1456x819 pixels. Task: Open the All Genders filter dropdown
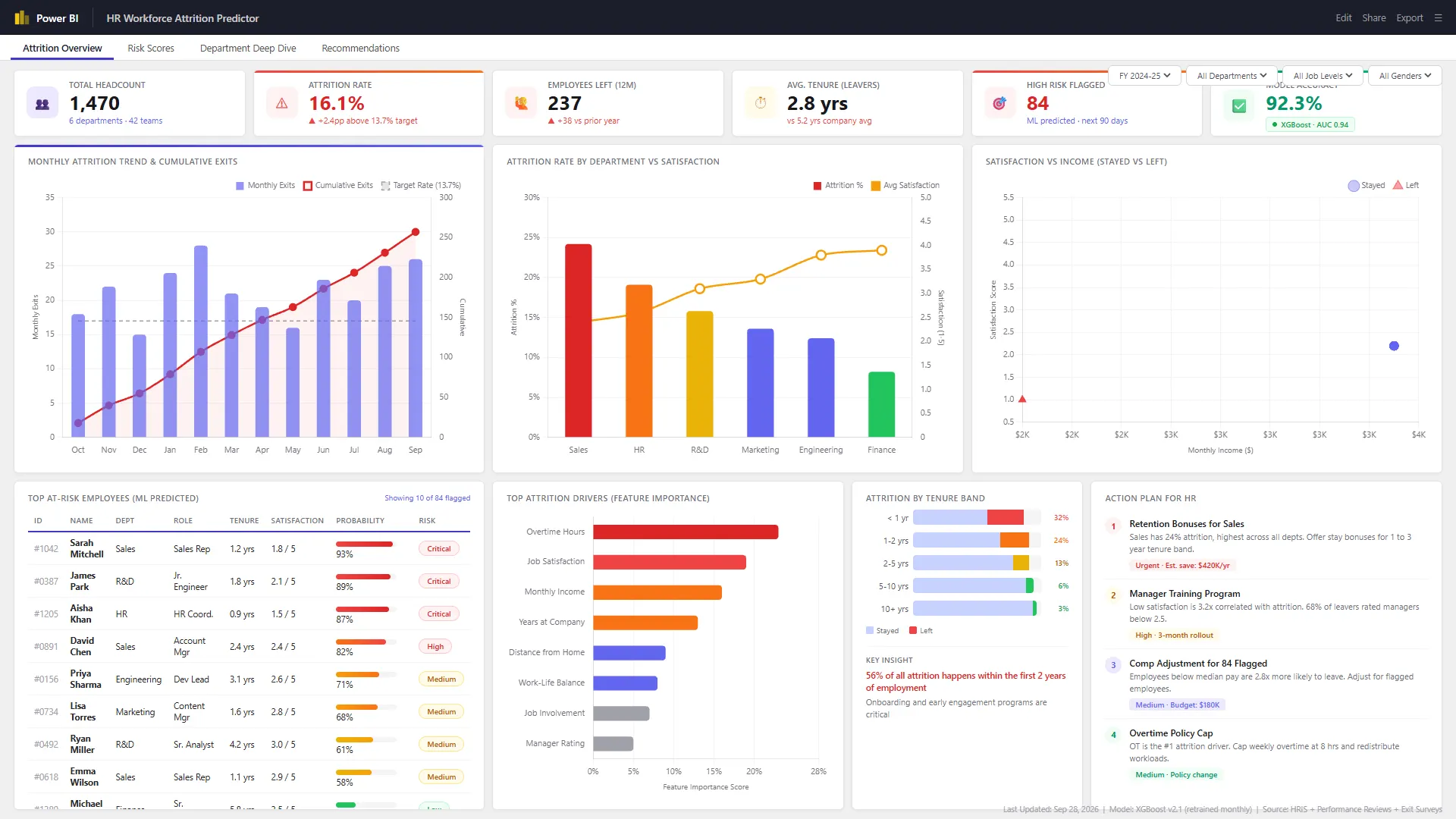click(x=1404, y=76)
